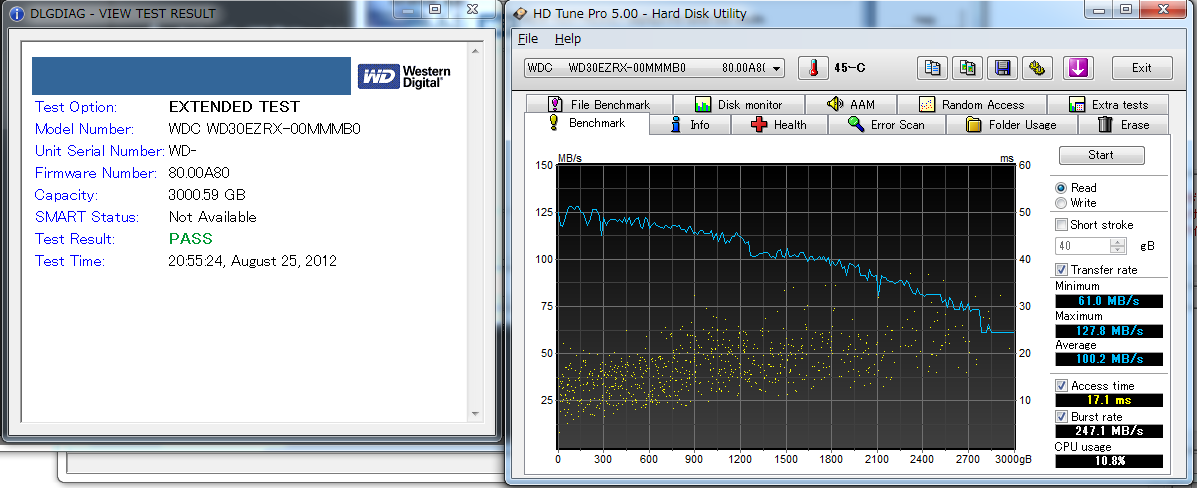Click the Western Digital logo in DLGDIAG

(x=404, y=76)
